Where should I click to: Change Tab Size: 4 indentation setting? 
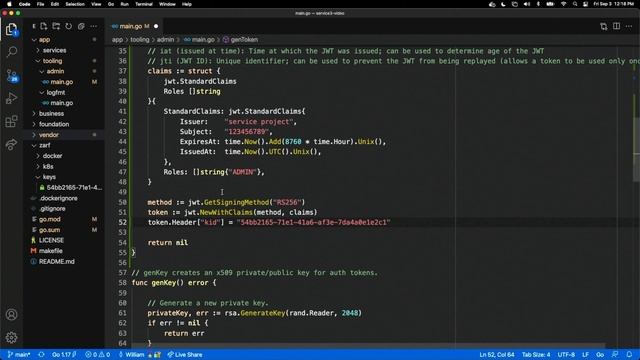click(x=536, y=354)
